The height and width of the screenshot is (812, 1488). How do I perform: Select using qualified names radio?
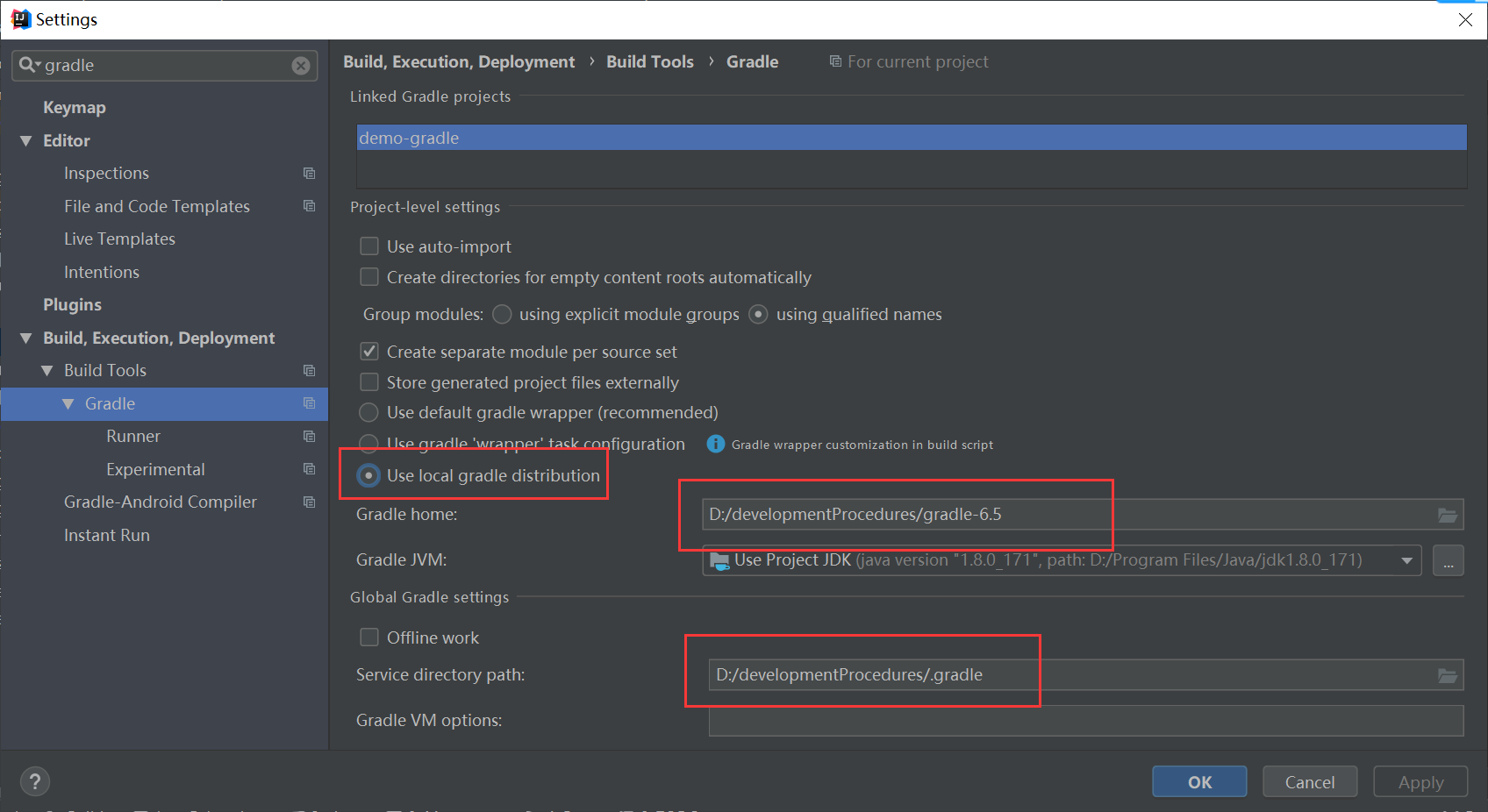[758, 314]
